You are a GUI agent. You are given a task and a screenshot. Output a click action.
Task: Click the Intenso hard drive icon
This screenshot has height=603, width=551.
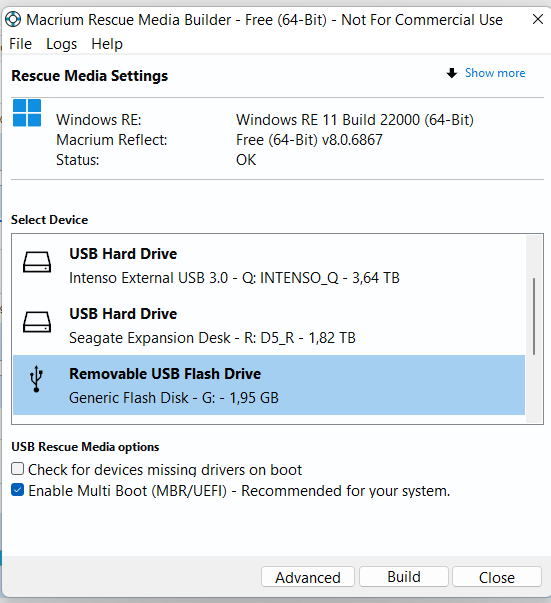(x=37, y=262)
